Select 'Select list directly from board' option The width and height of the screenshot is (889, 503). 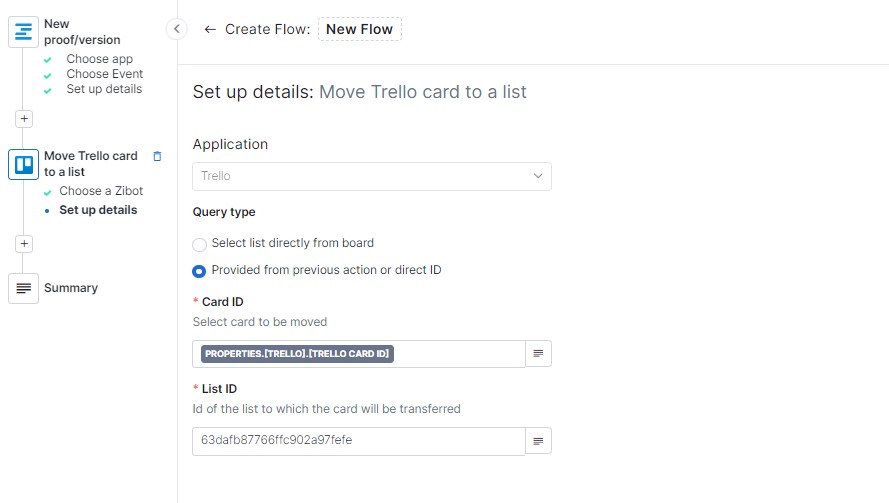coord(200,244)
